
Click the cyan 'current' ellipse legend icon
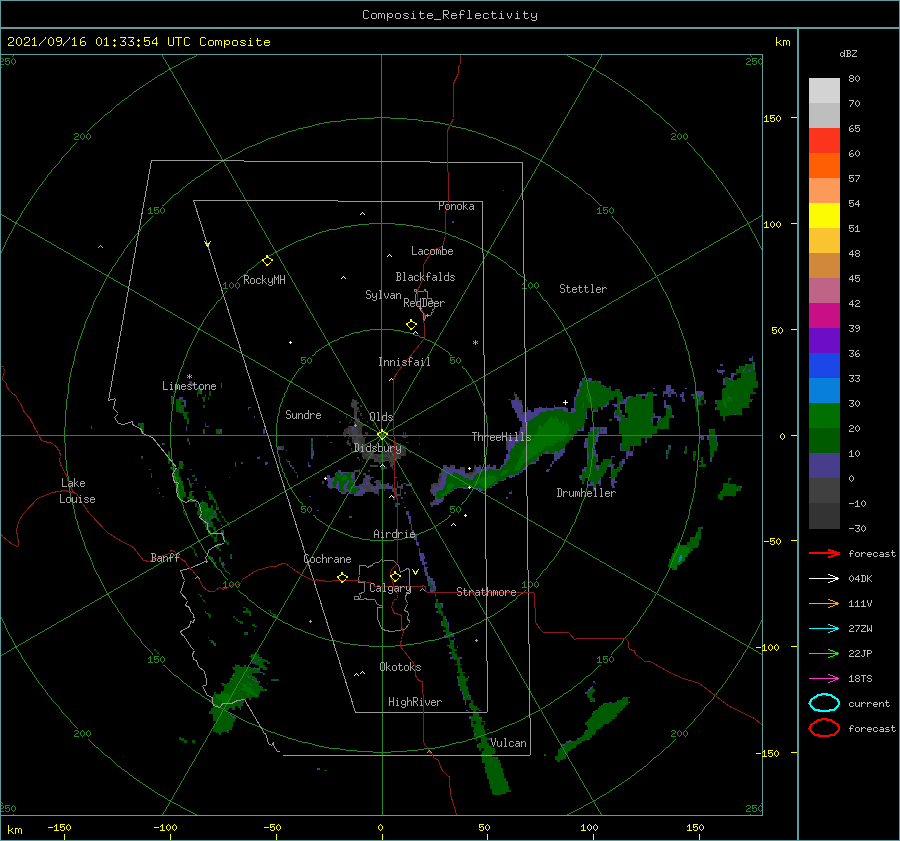point(824,703)
